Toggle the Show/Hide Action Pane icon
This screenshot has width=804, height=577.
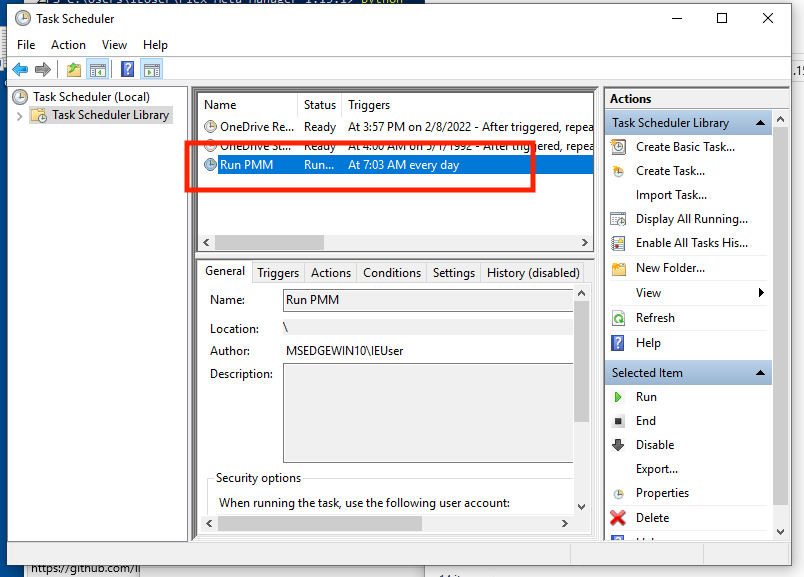(x=152, y=69)
